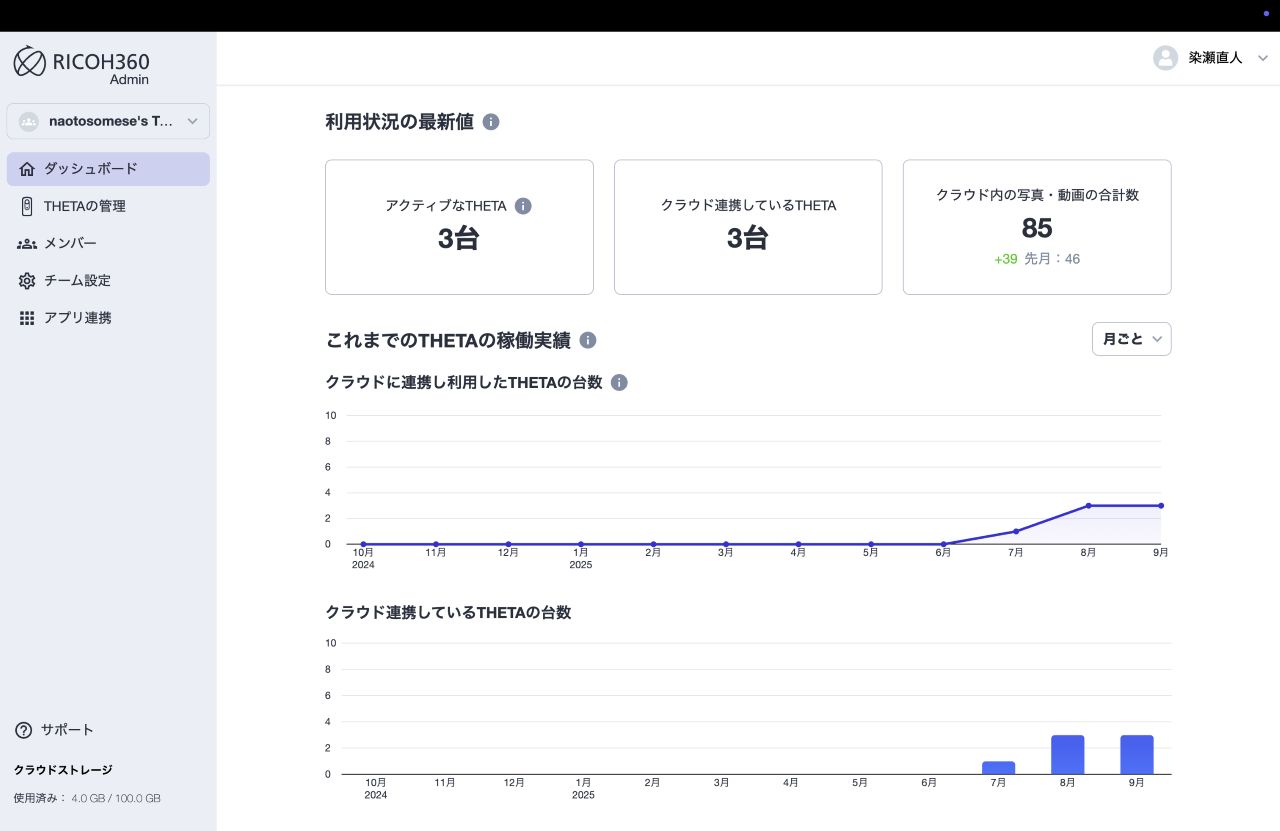The image size is (1280, 831).
Task: Click the team avatar icon in team selector
Action: pos(28,121)
